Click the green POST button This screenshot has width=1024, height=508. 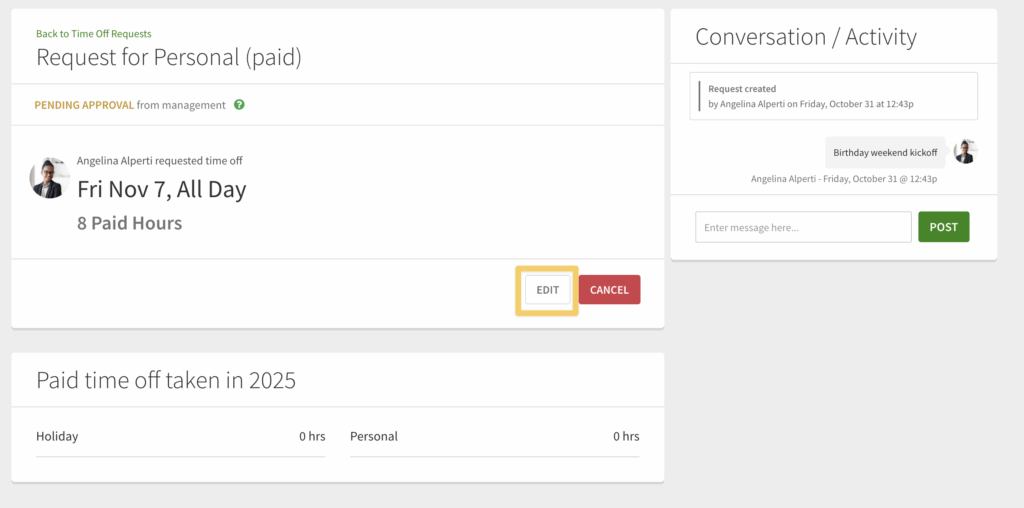pyautogui.click(x=943, y=227)
